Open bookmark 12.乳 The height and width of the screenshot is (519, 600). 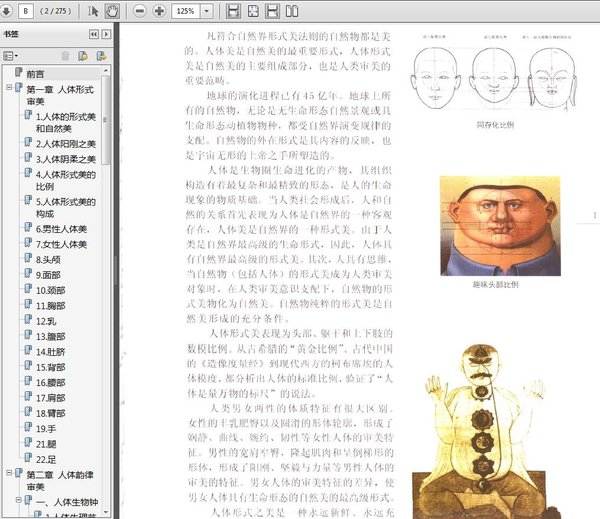(46, 321)
